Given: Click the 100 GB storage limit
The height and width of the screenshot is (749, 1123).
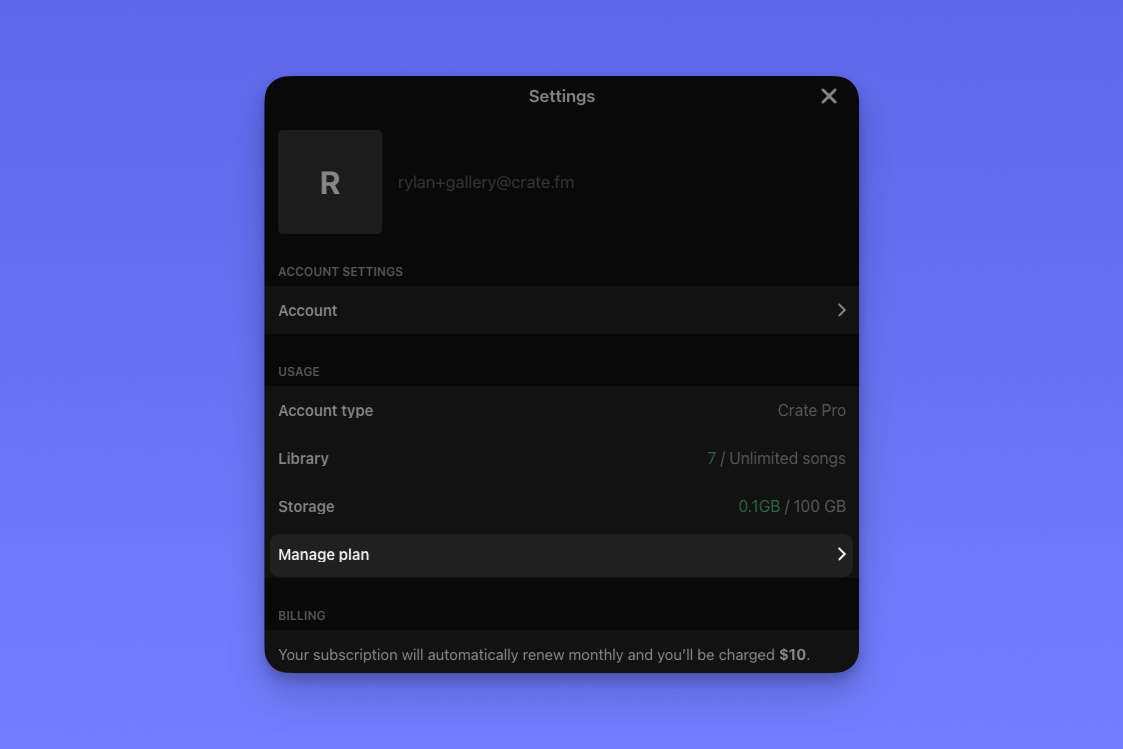Looking at the screenshot, I should pos(819,506).
